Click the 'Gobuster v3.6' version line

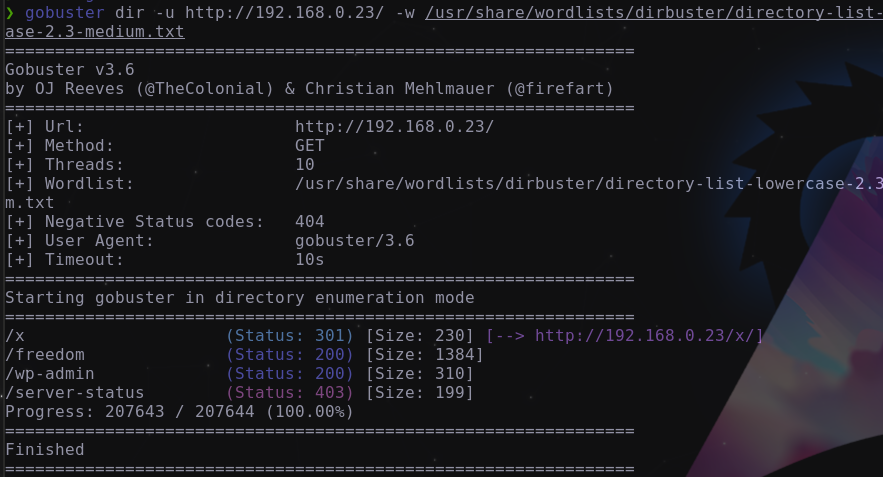click(70, 70)
